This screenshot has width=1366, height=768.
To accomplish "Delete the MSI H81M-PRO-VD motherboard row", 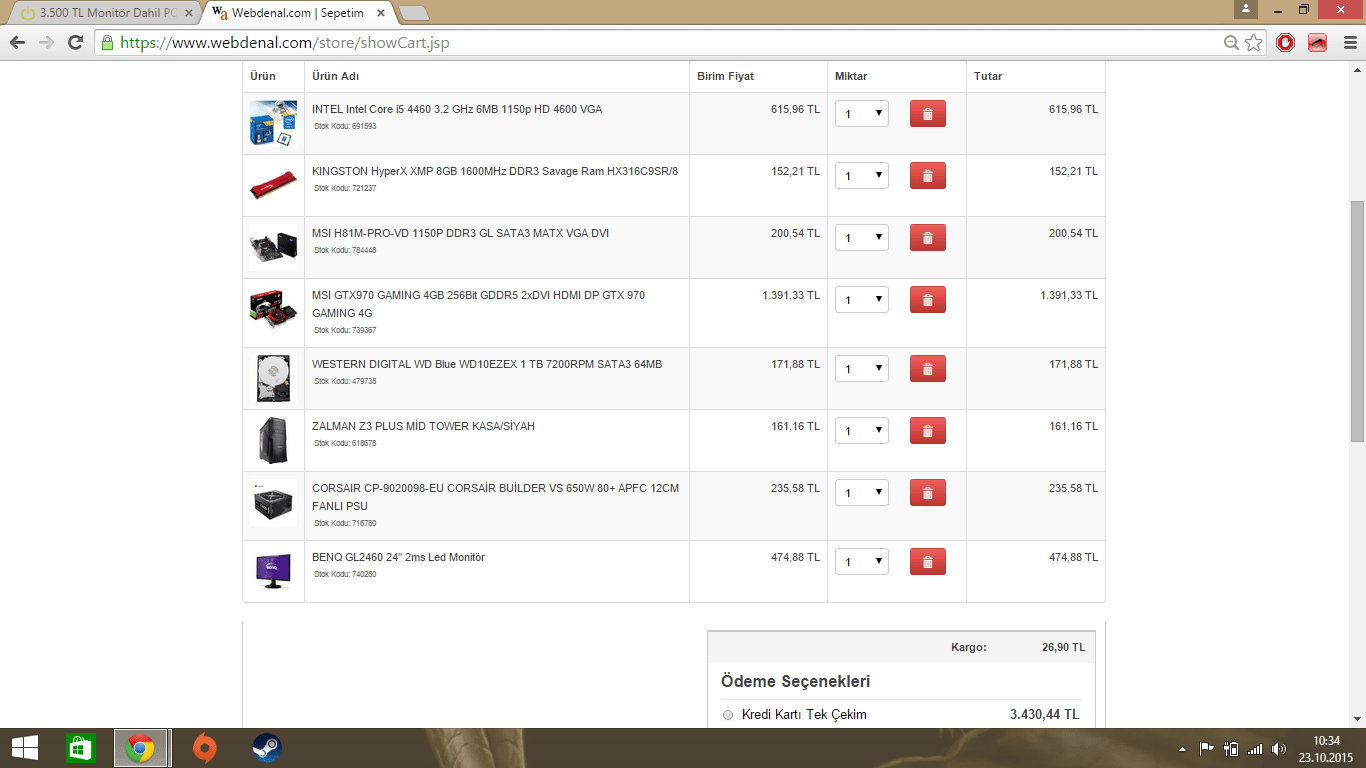I will 927,238.
